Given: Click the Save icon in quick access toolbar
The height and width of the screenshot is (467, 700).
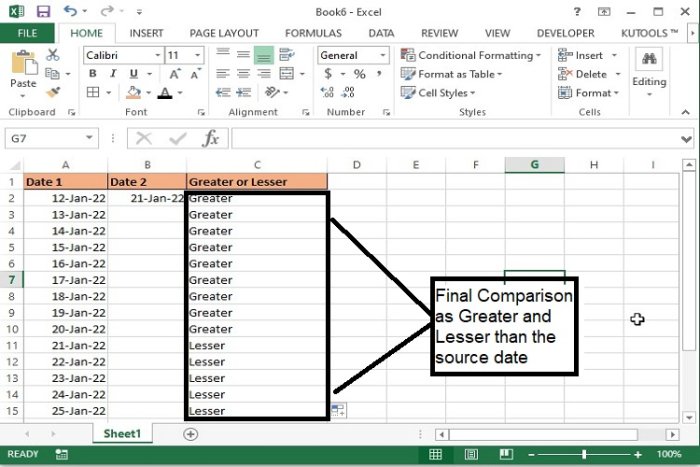Looking at the screenshot, I should click(x=43, y=11).
